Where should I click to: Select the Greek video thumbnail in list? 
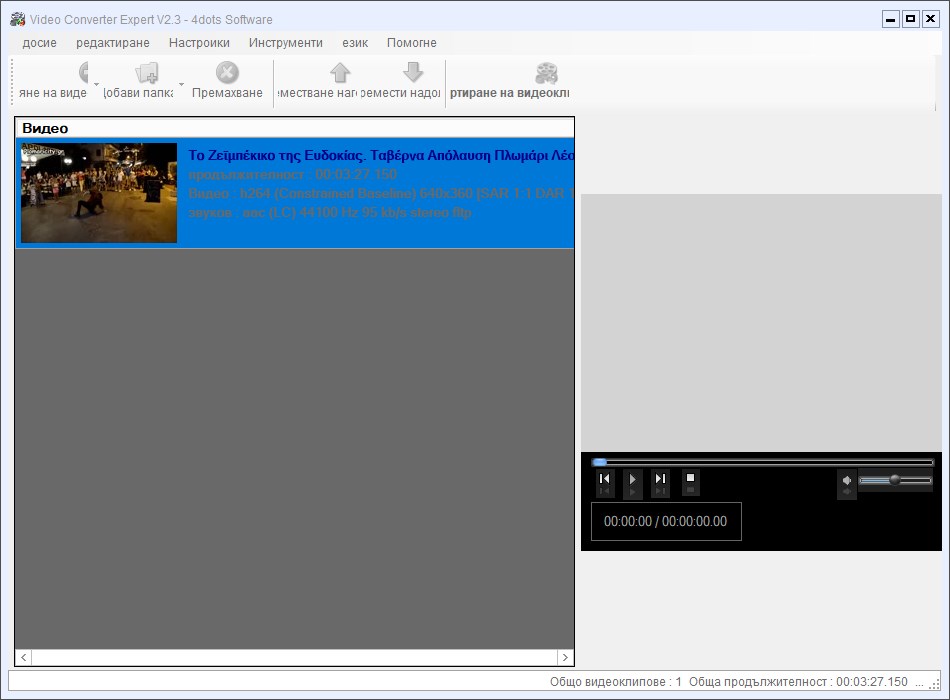[x=99, y=193]
